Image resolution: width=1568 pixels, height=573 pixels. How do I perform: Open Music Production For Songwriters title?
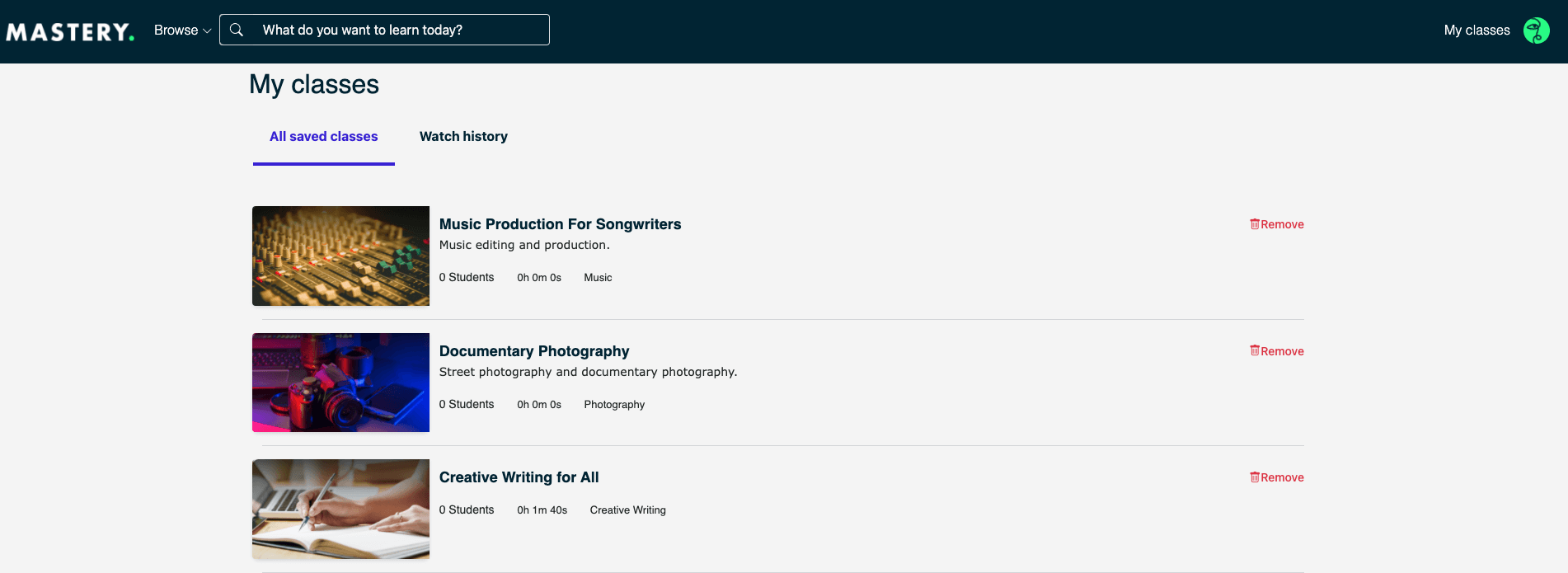(x=560, y=224)
